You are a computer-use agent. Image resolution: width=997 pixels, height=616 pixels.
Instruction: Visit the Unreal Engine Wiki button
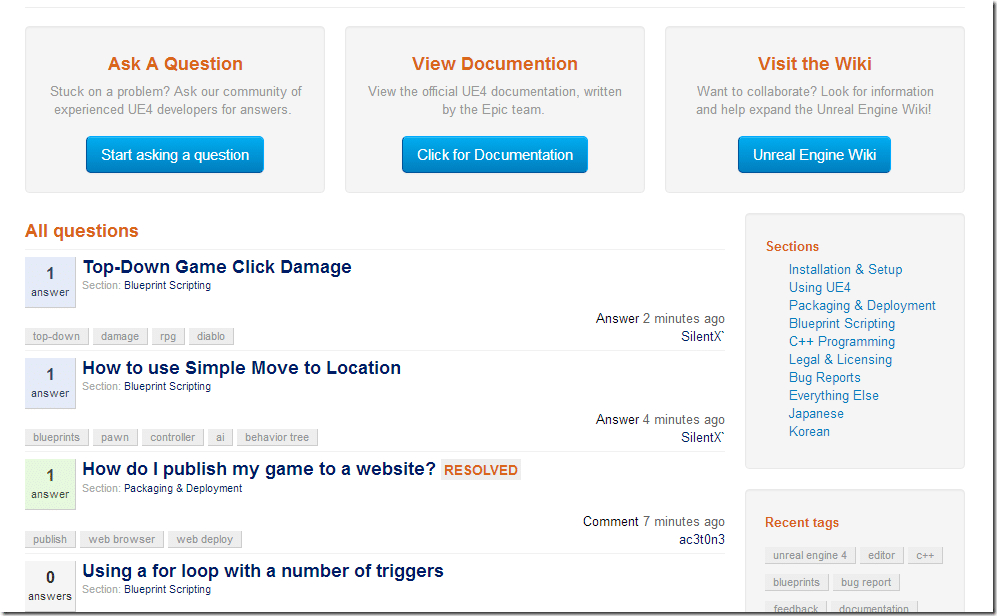click(814, 155)
